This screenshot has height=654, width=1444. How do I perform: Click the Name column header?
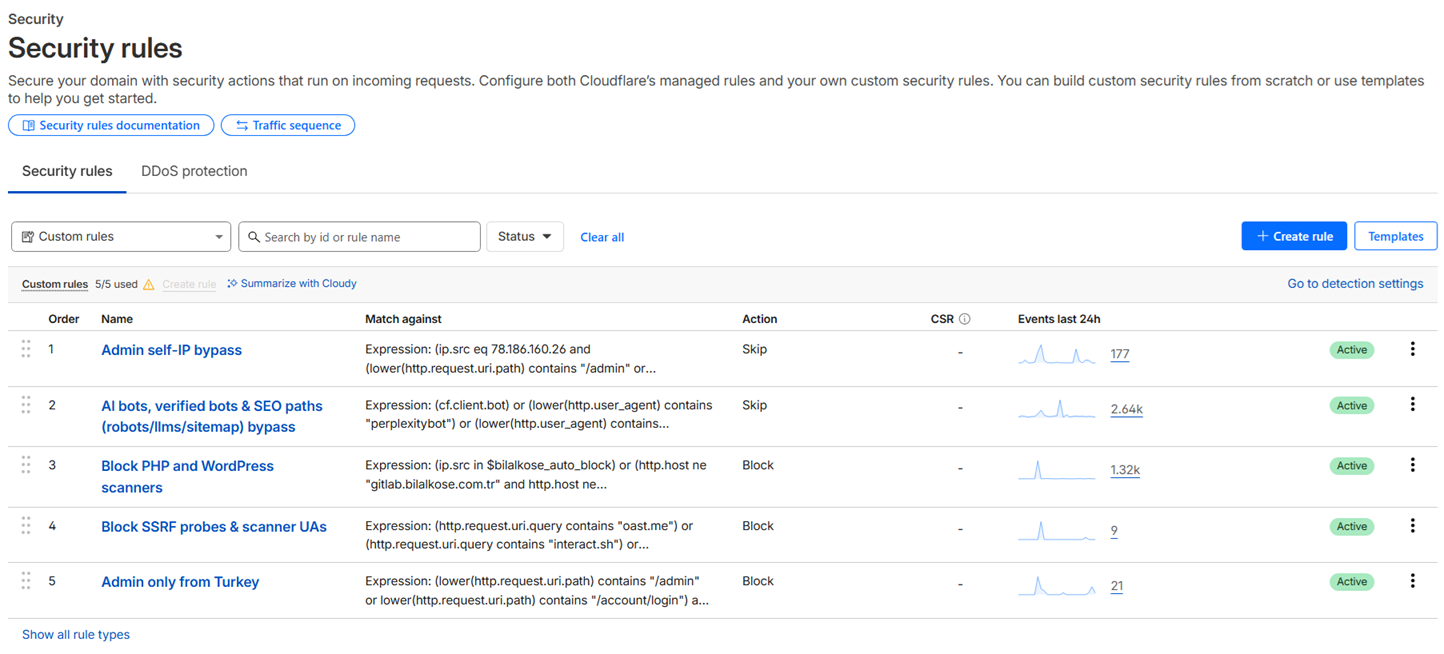coord(117,319)
